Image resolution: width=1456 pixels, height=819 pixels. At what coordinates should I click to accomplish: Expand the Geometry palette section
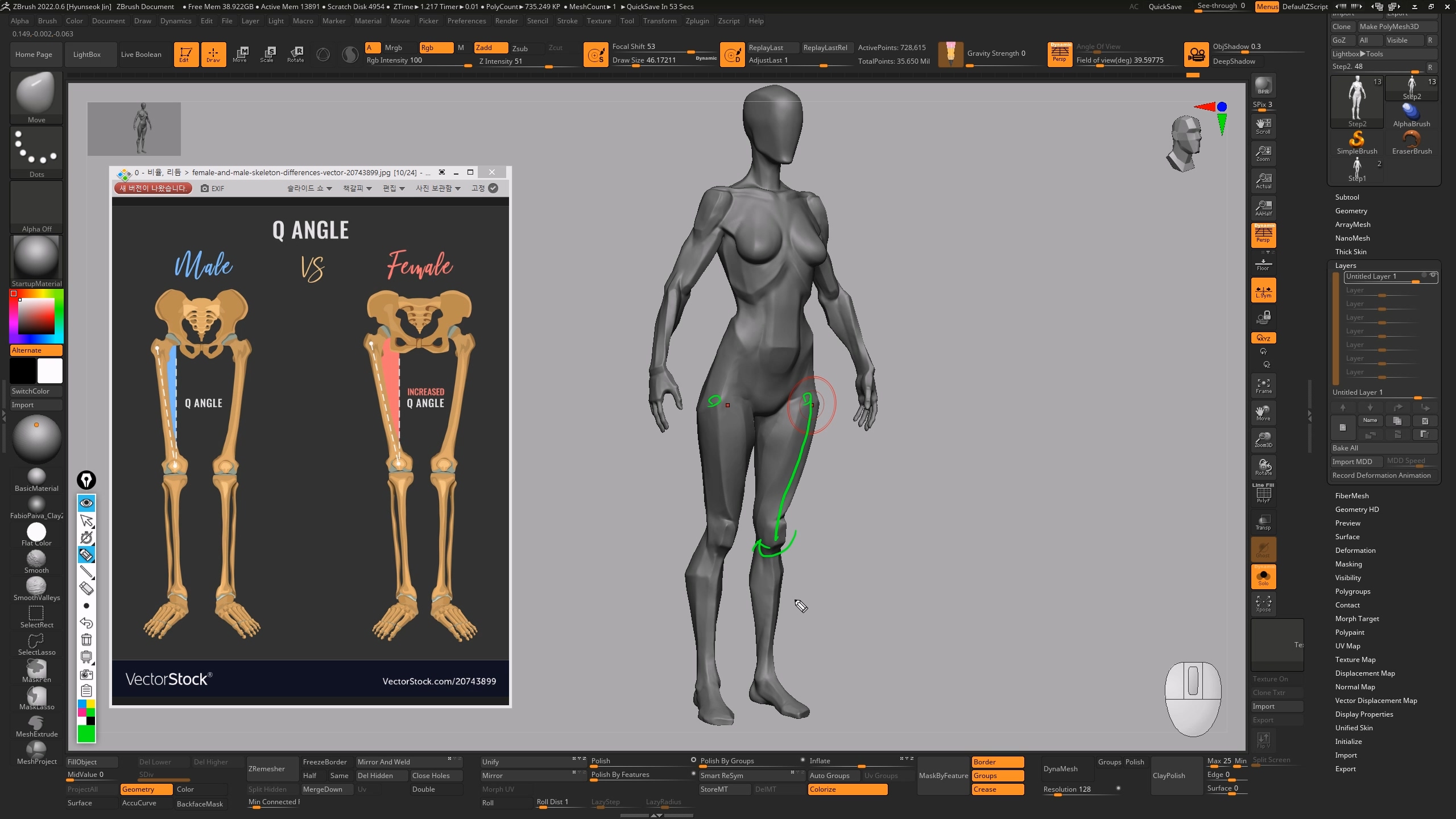click(1351, 210)
